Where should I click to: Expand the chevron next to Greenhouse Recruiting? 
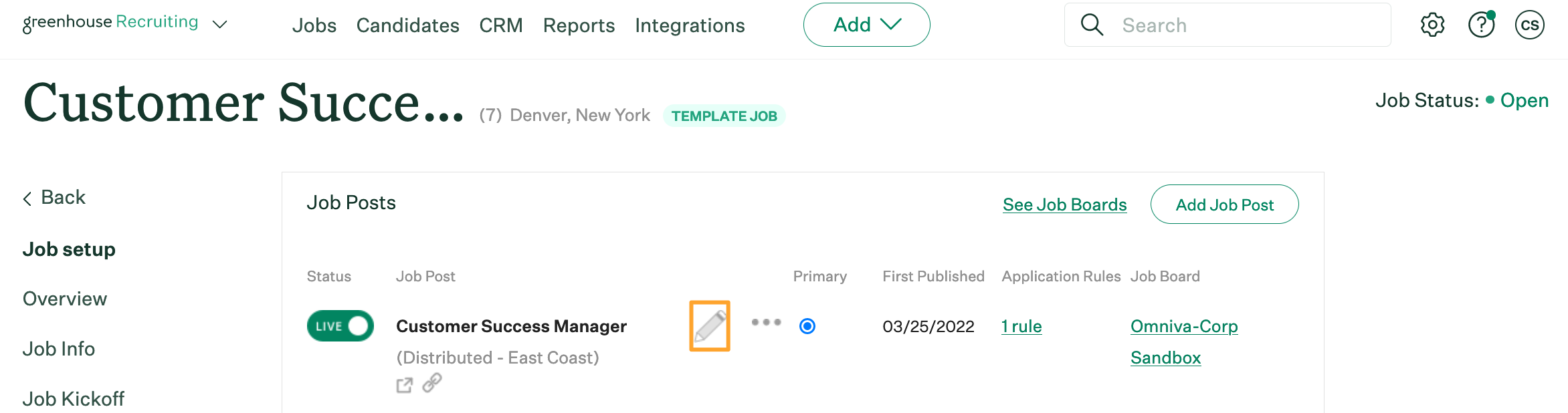point(221,24)
